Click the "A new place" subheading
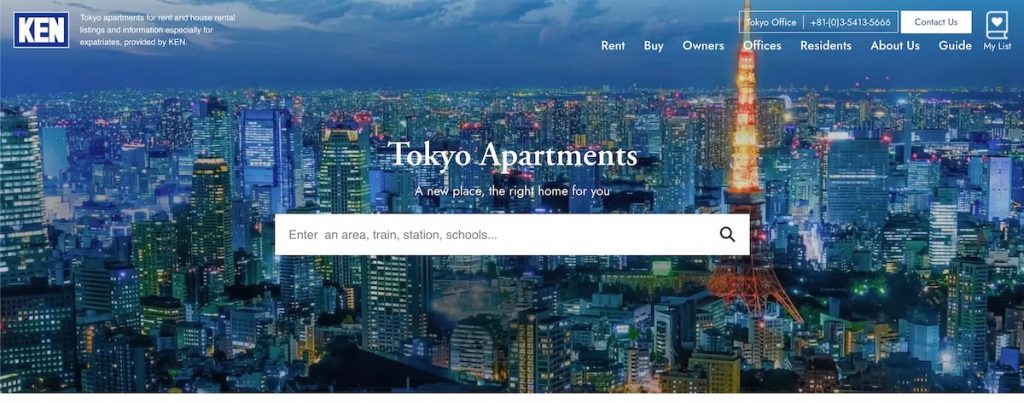 pos(513,191)
